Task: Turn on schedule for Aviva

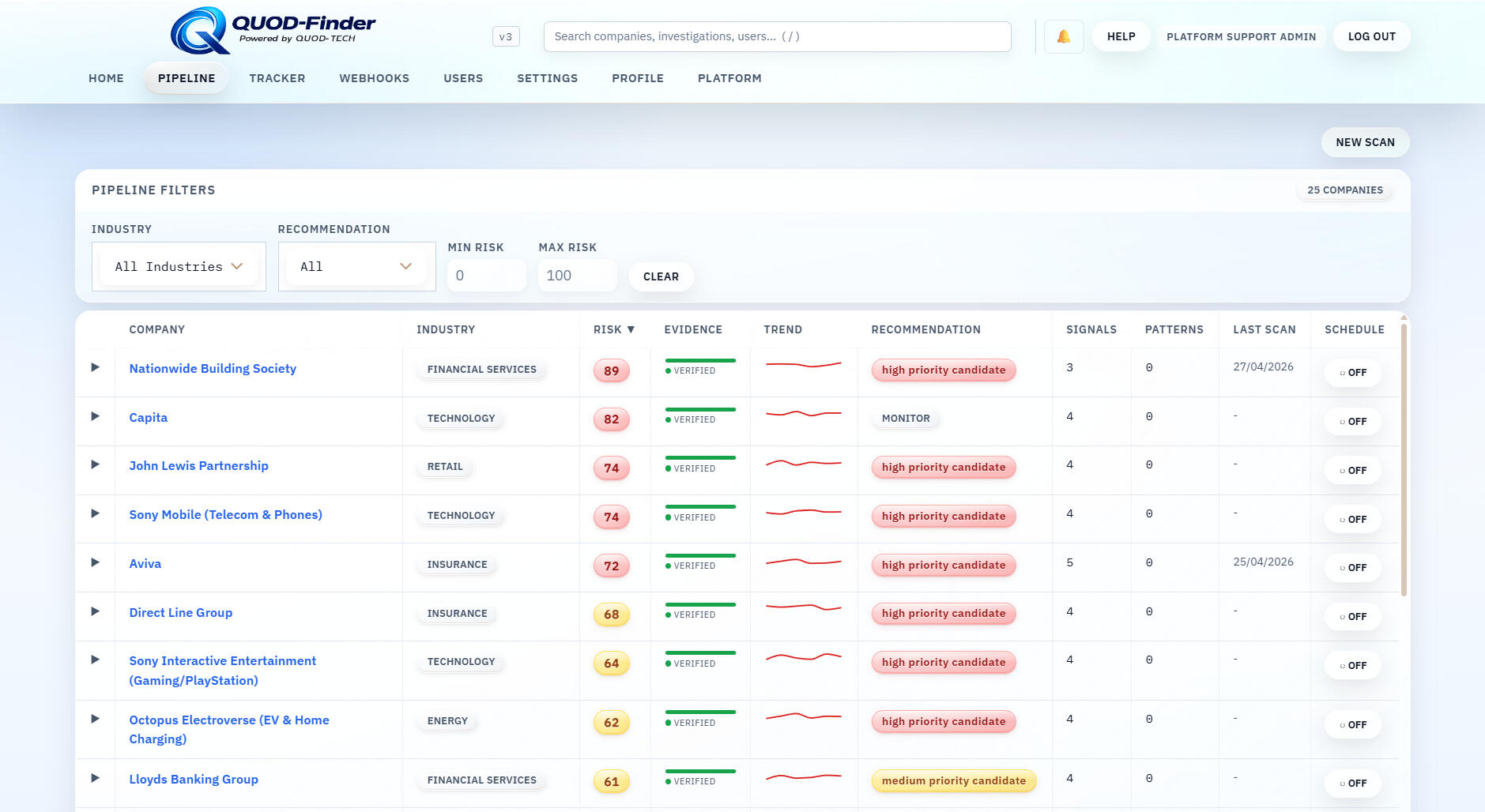Action: [1353, 568]
